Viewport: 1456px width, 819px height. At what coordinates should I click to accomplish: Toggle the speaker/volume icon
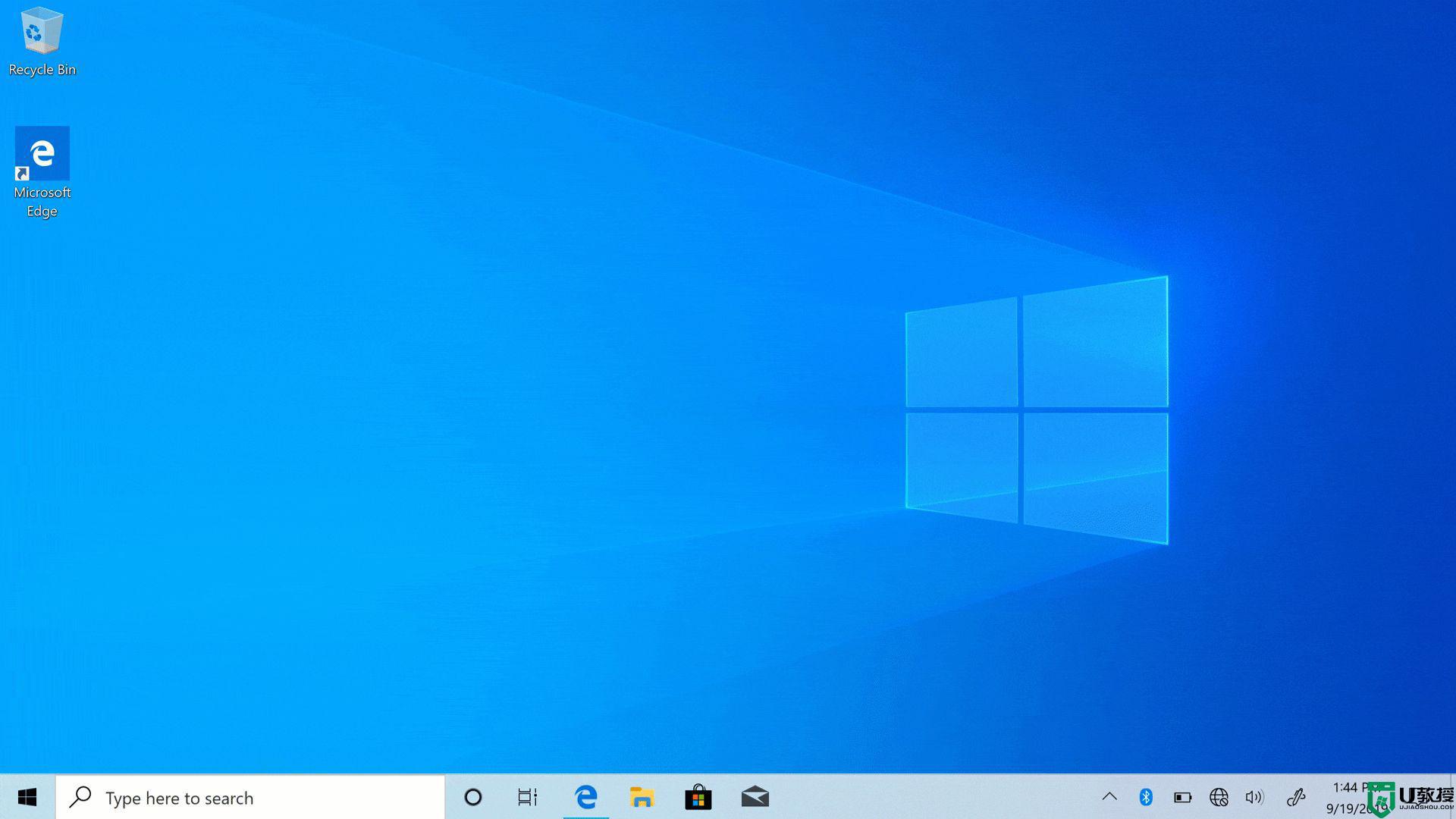tap(1255, 797)
